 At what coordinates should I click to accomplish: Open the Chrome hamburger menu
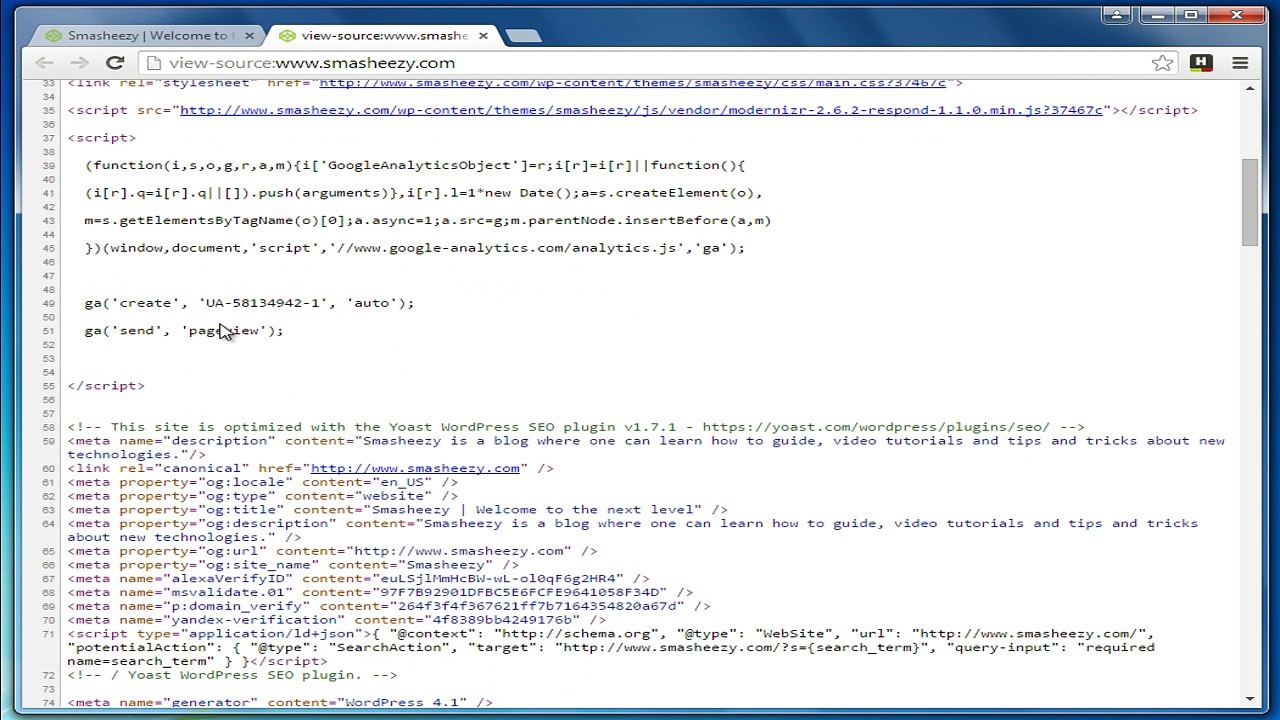click(1240, 63)
